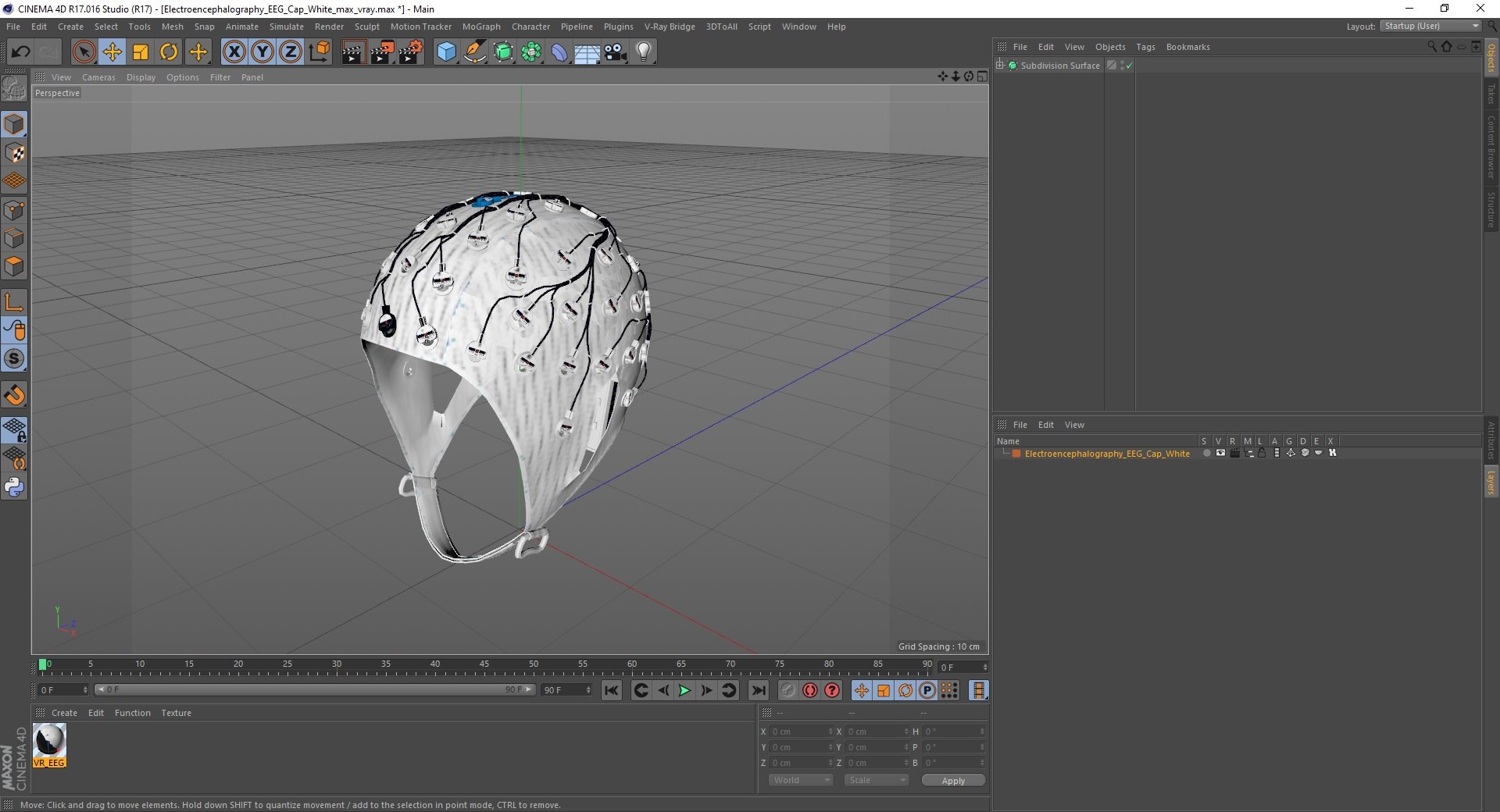Viewport: 1500px width, 812px height.
Task: Toggle X axis lock
Action: point(234,52)
